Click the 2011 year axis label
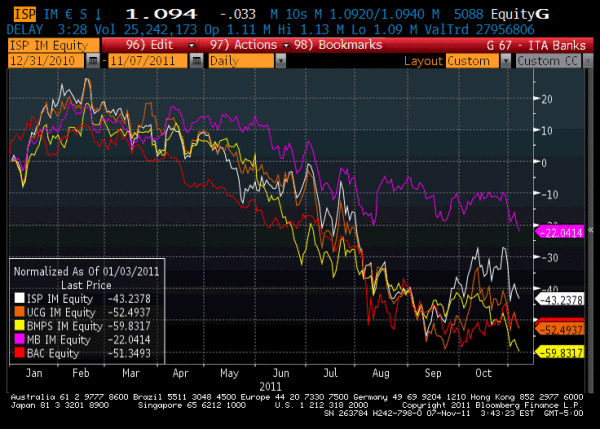The image size is (600, 429). (x=270, y=387)
